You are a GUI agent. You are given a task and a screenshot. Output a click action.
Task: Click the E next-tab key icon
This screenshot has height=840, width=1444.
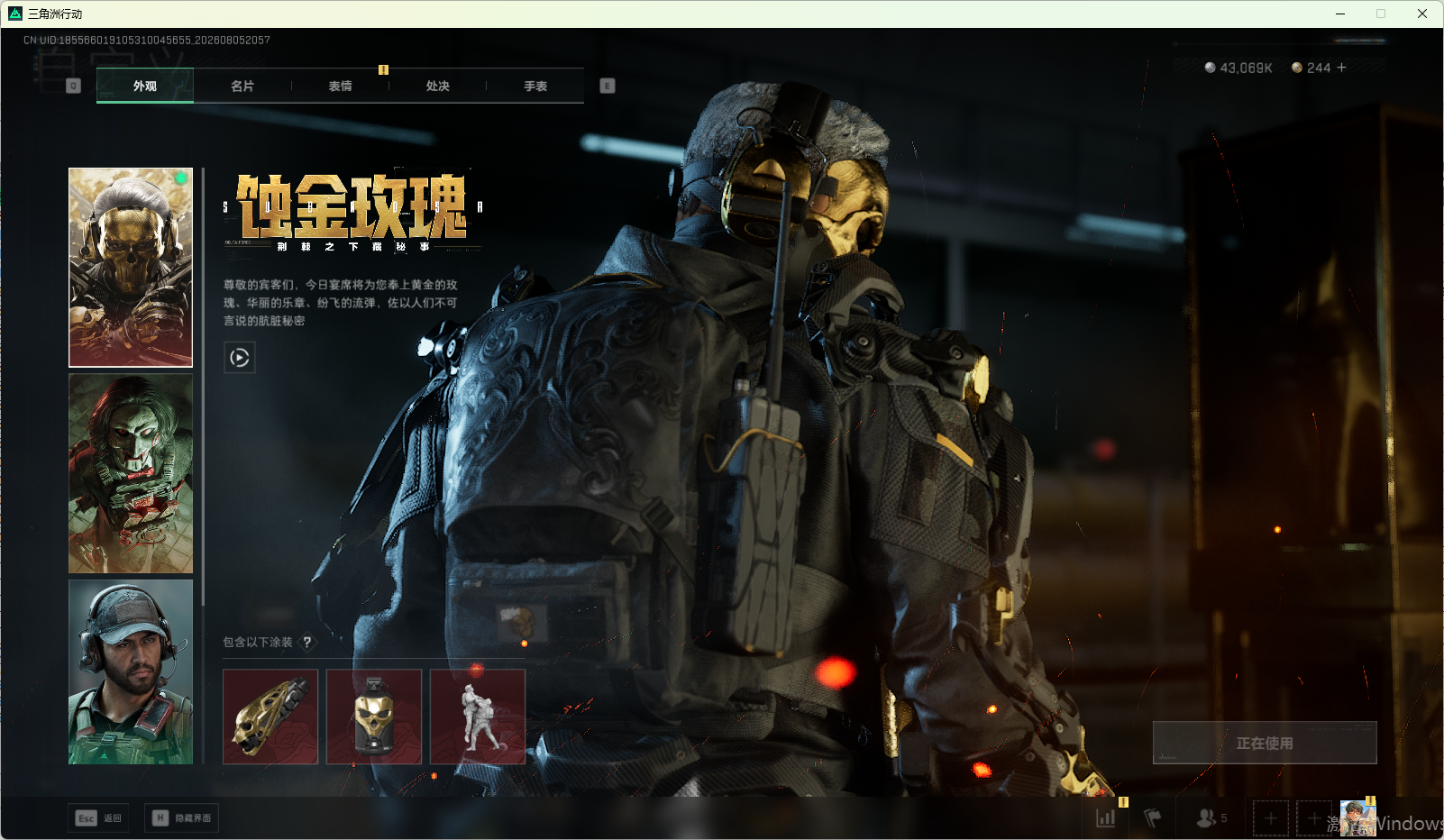point(608,86)
